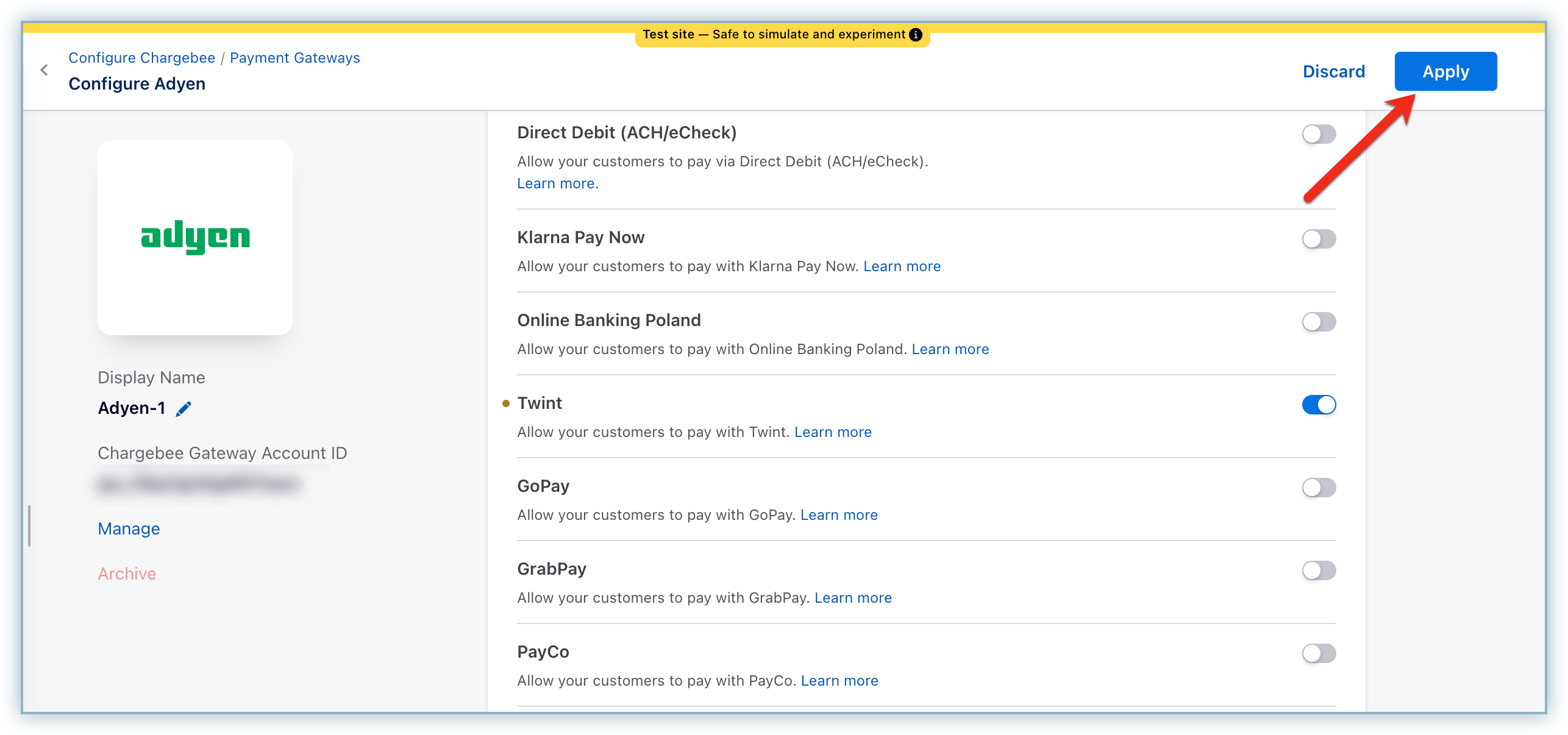Open Learn more link for GoPay

pos(839,515)
